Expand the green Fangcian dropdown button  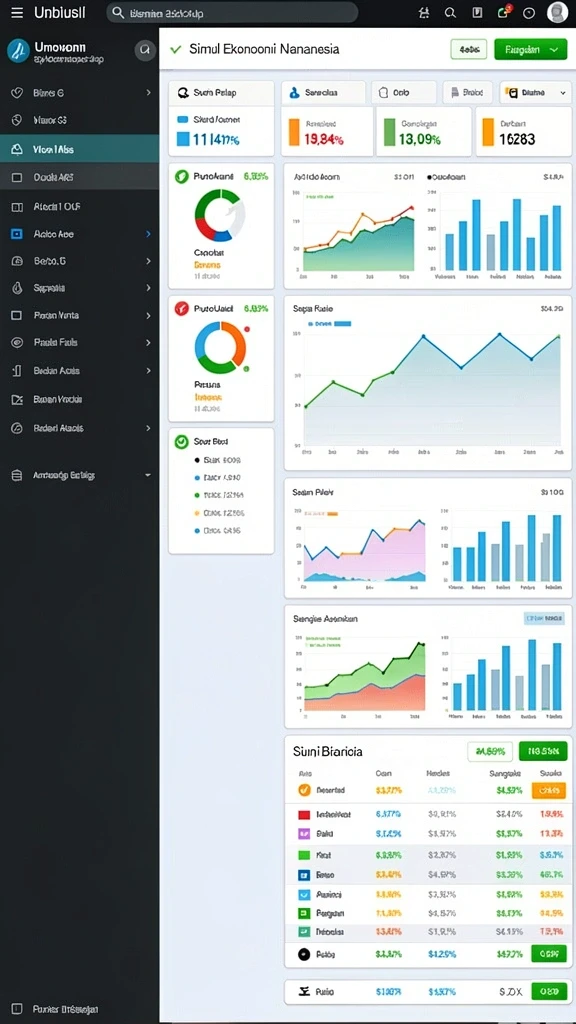coord(530,50)
